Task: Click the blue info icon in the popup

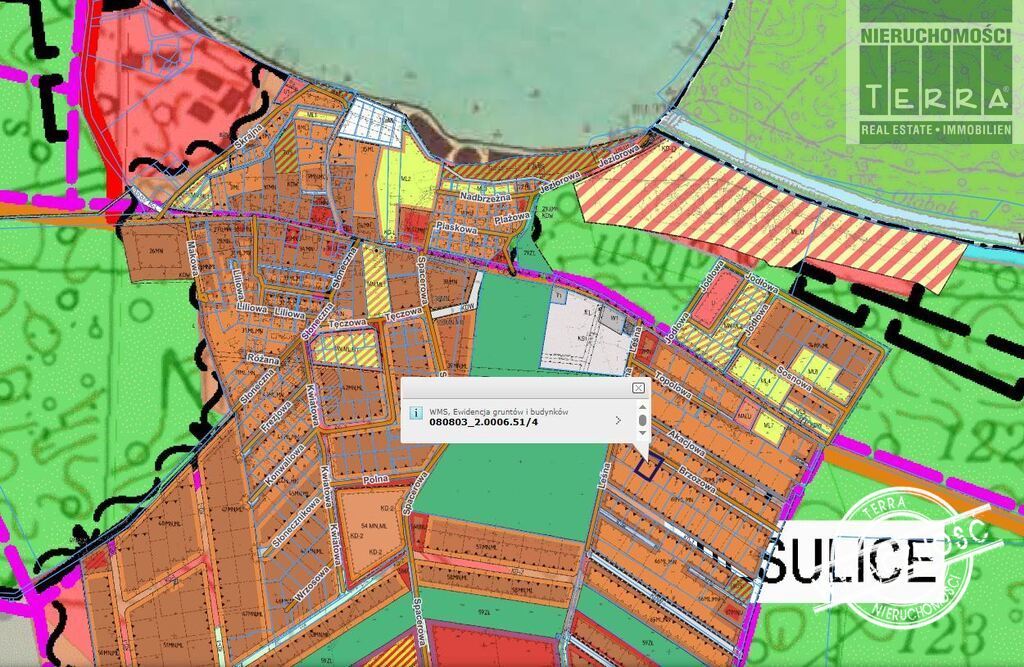Action: tap(415, 411)
